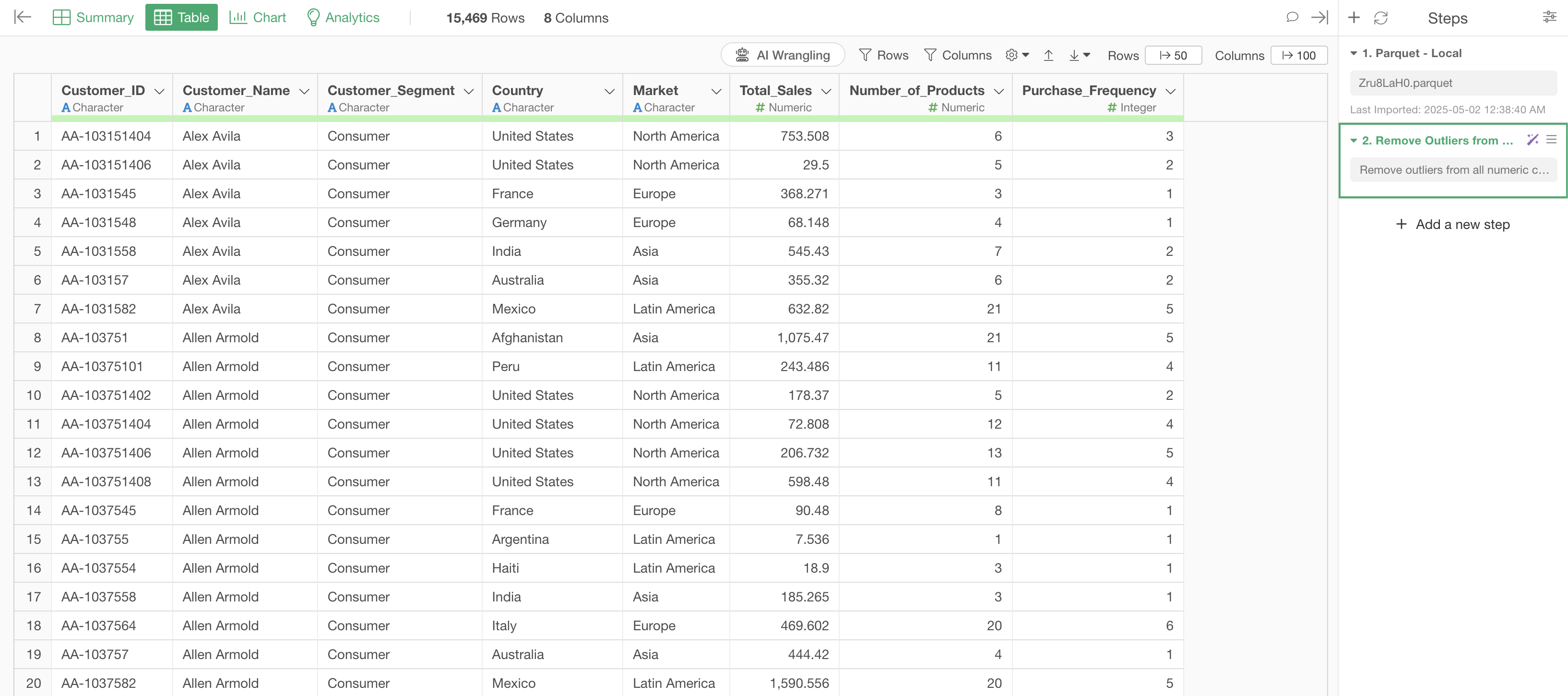Screen dimensions: 1568x696
Task: Click the upload arrow icon in the toolbar
Action: (1048, 55)
